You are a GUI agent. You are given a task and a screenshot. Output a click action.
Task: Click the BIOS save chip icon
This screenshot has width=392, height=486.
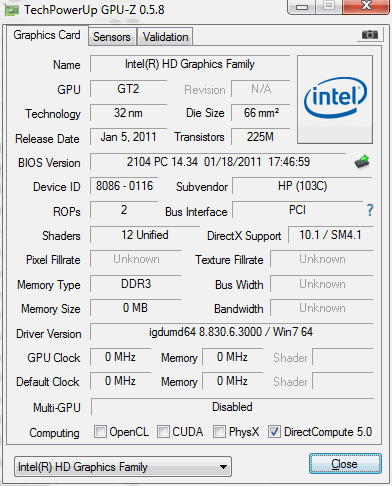pyautogui.click(x=362, y=162)
